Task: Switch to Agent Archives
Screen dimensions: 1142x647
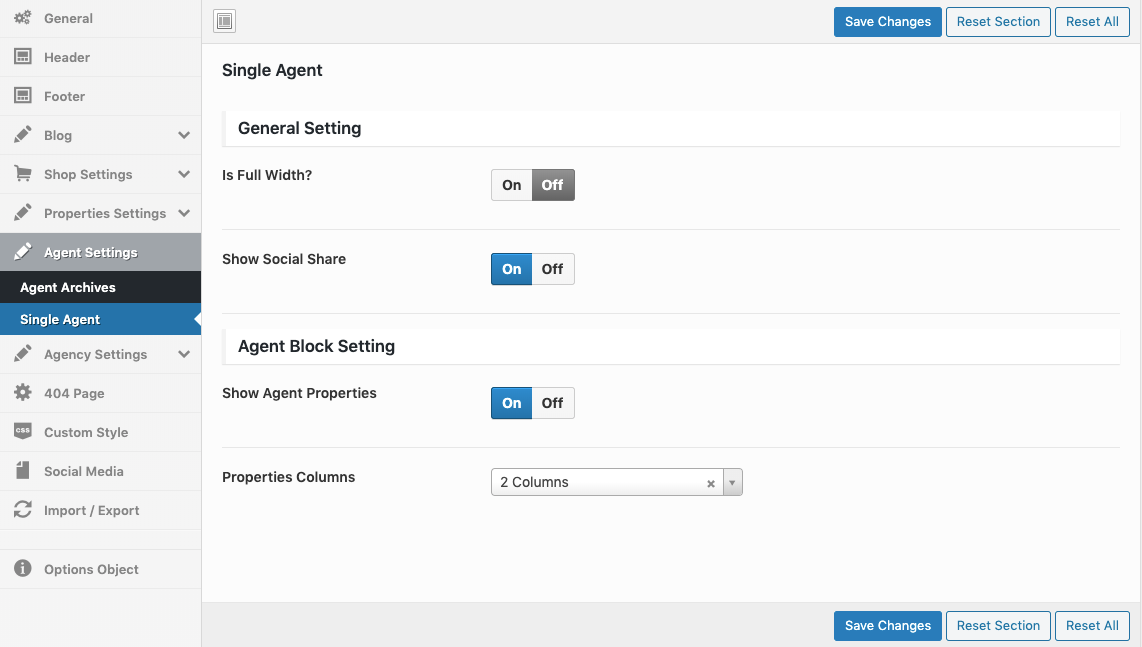Action: [69, 287]
